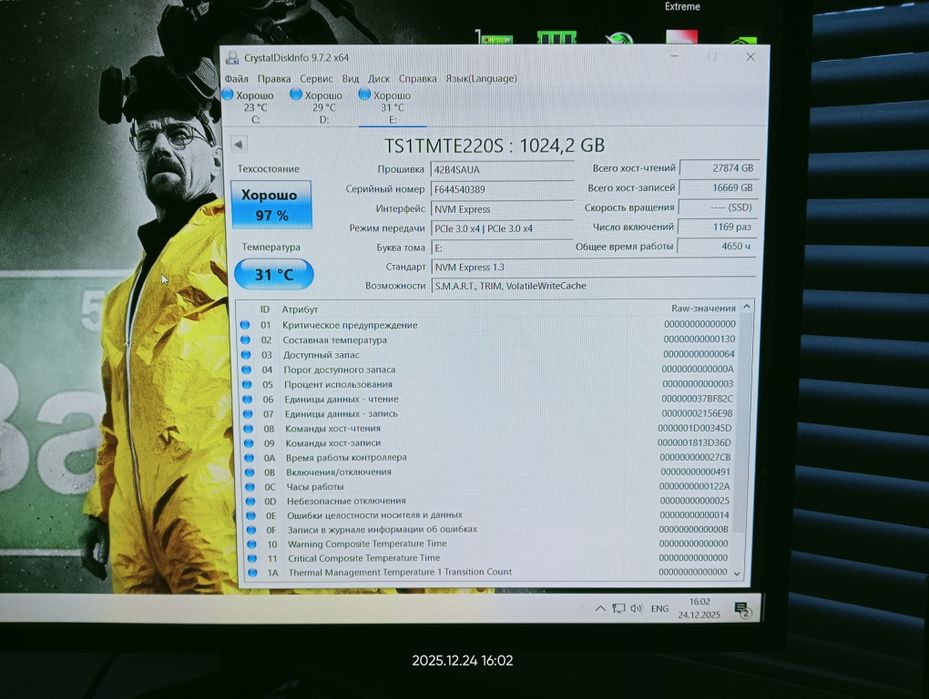The height and width of the screenshot is (699, 929).
Task: Click the Интерфейс field NVM Express
Action: pos(502,209)
